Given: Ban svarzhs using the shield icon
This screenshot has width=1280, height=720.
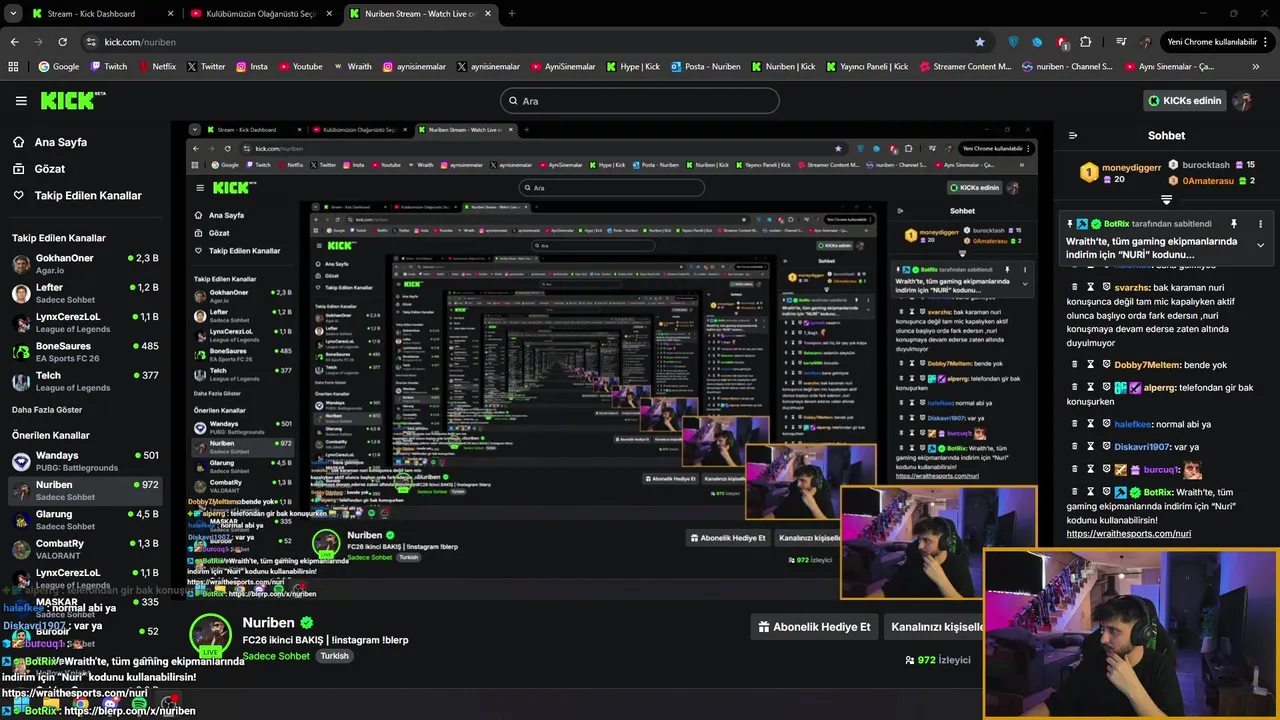Looking at the screenshot, I should [1106, 287].
